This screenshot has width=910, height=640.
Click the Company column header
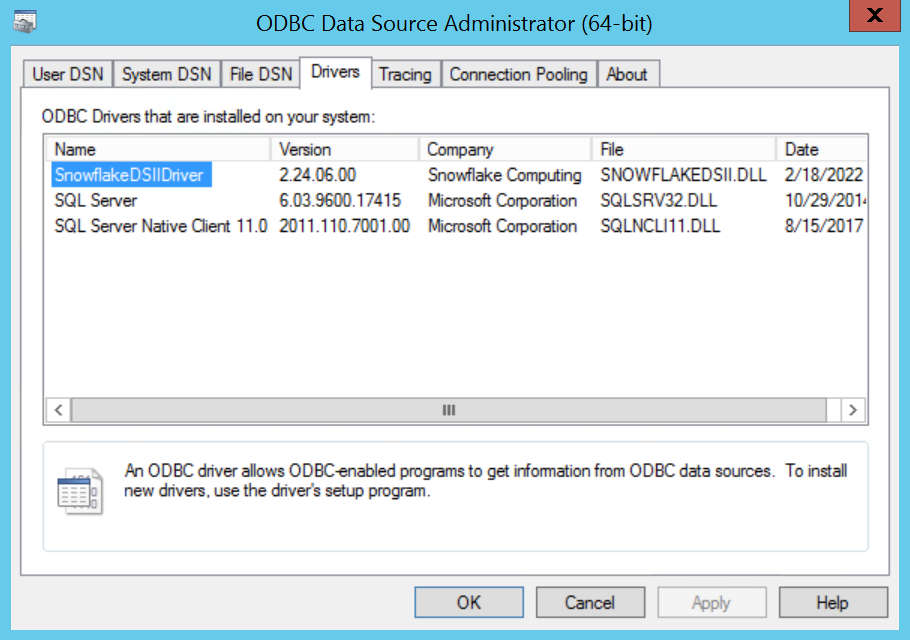pyautogui.click(x=505, y=149)
